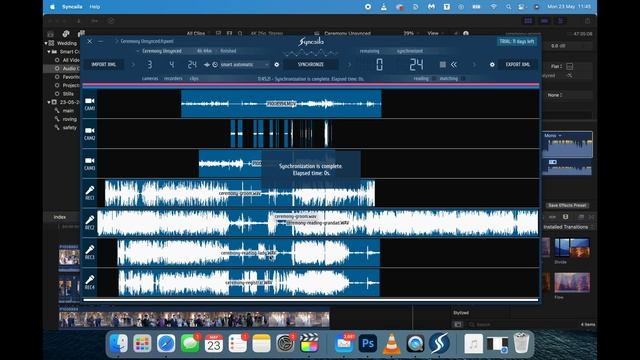The image size is (640, 360).
Task: Open the All Clips filter dropdown
Action: tap(198, 33)
